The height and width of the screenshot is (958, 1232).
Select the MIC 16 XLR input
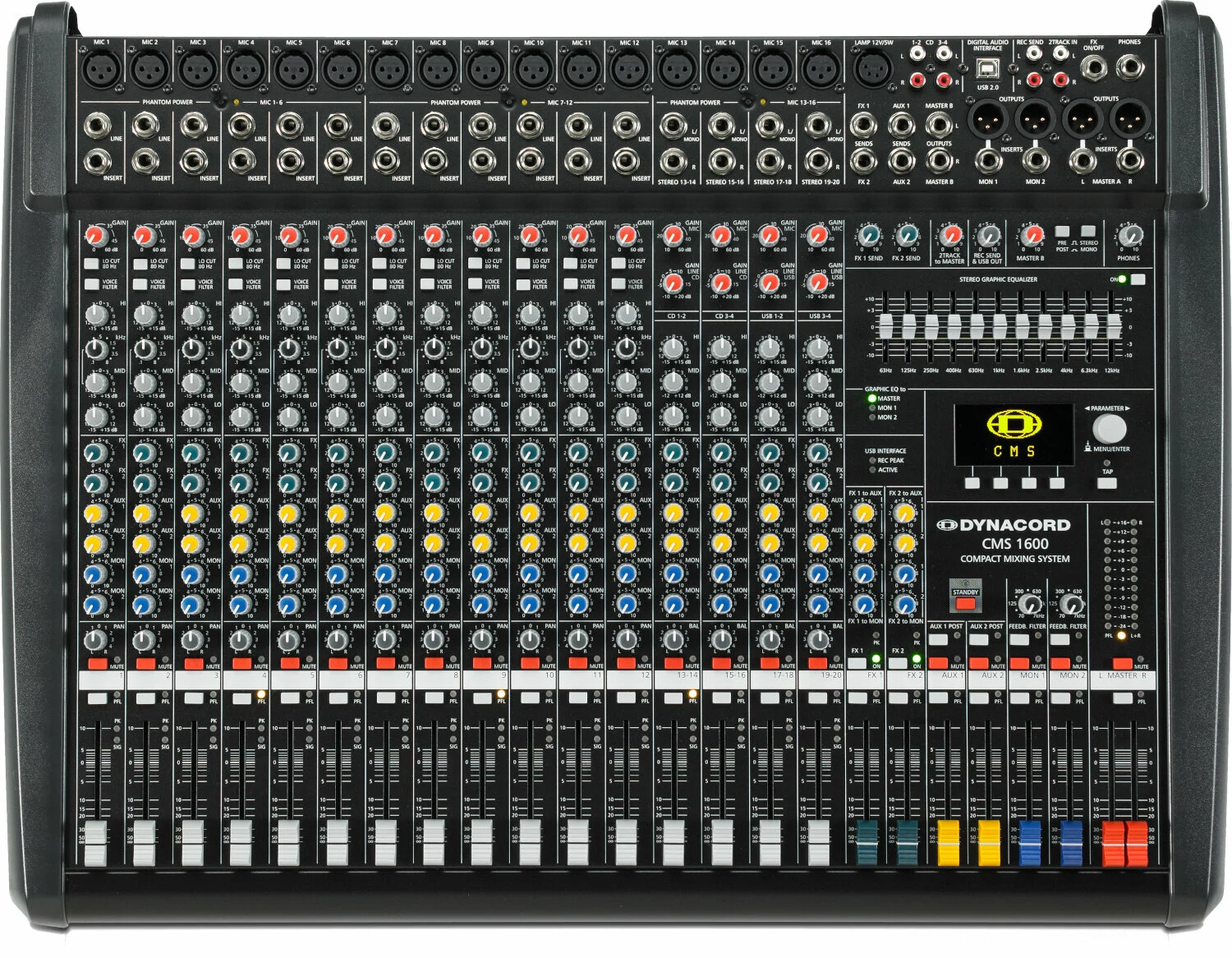821,69
